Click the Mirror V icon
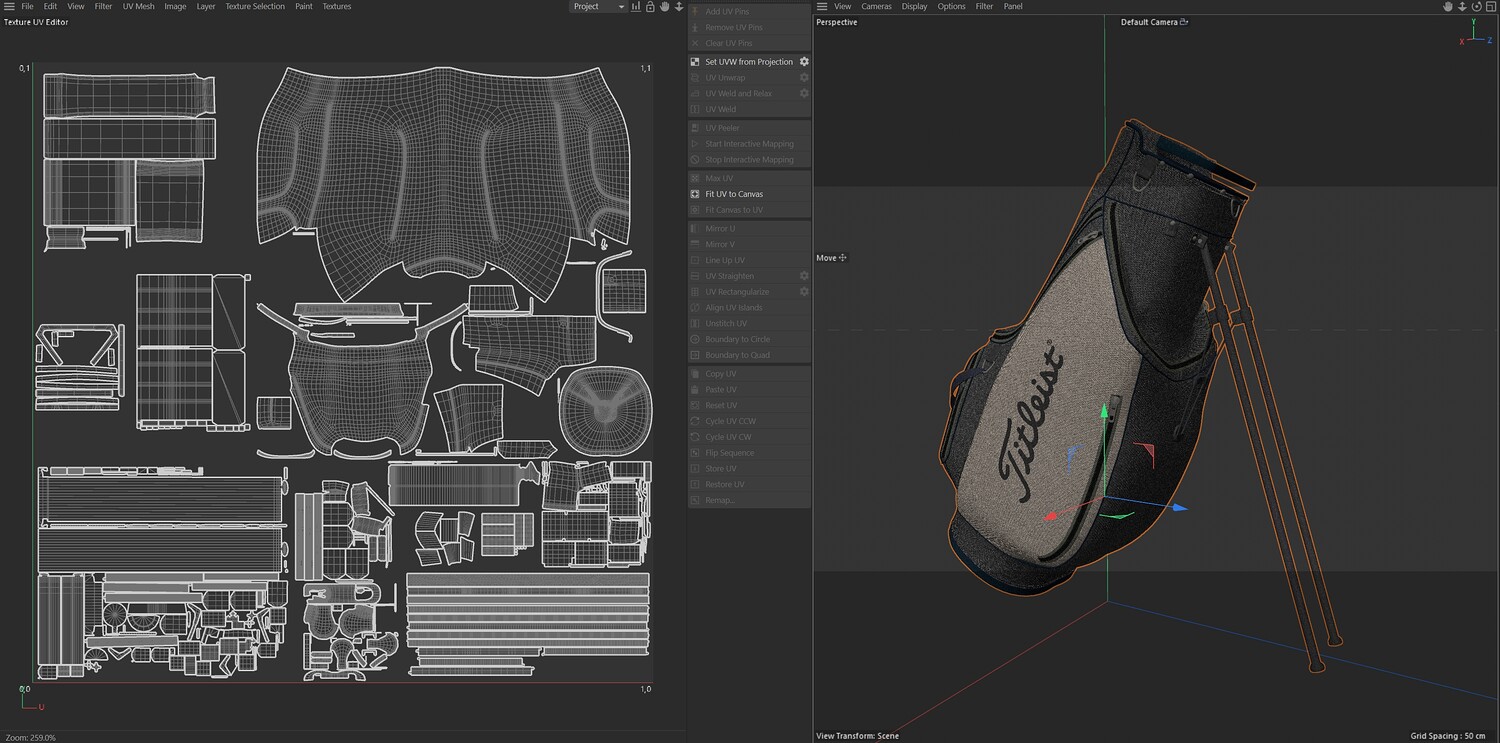 click(x=696, y=244)
